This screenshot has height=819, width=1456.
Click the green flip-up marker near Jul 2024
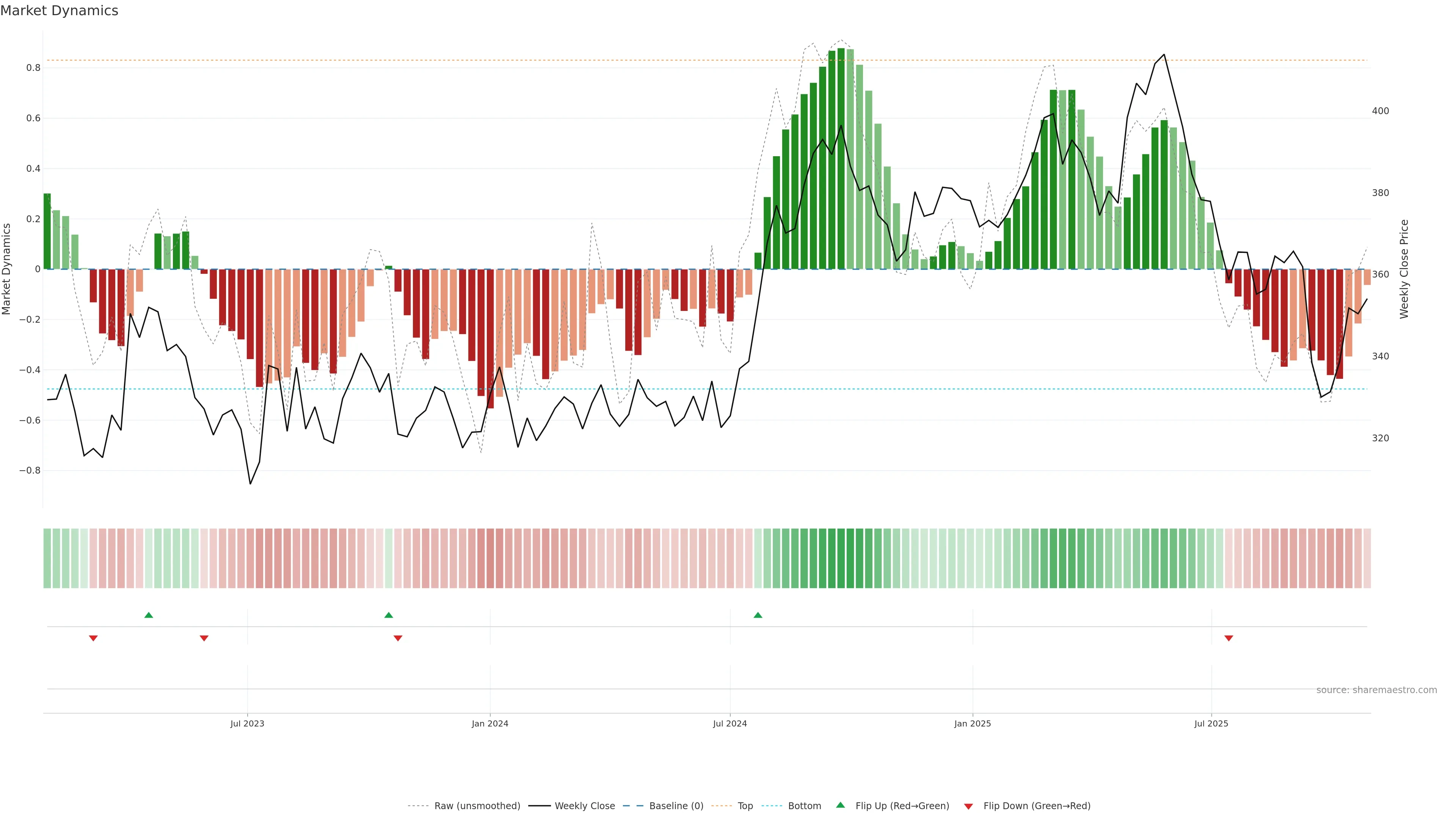click(758, 615)
